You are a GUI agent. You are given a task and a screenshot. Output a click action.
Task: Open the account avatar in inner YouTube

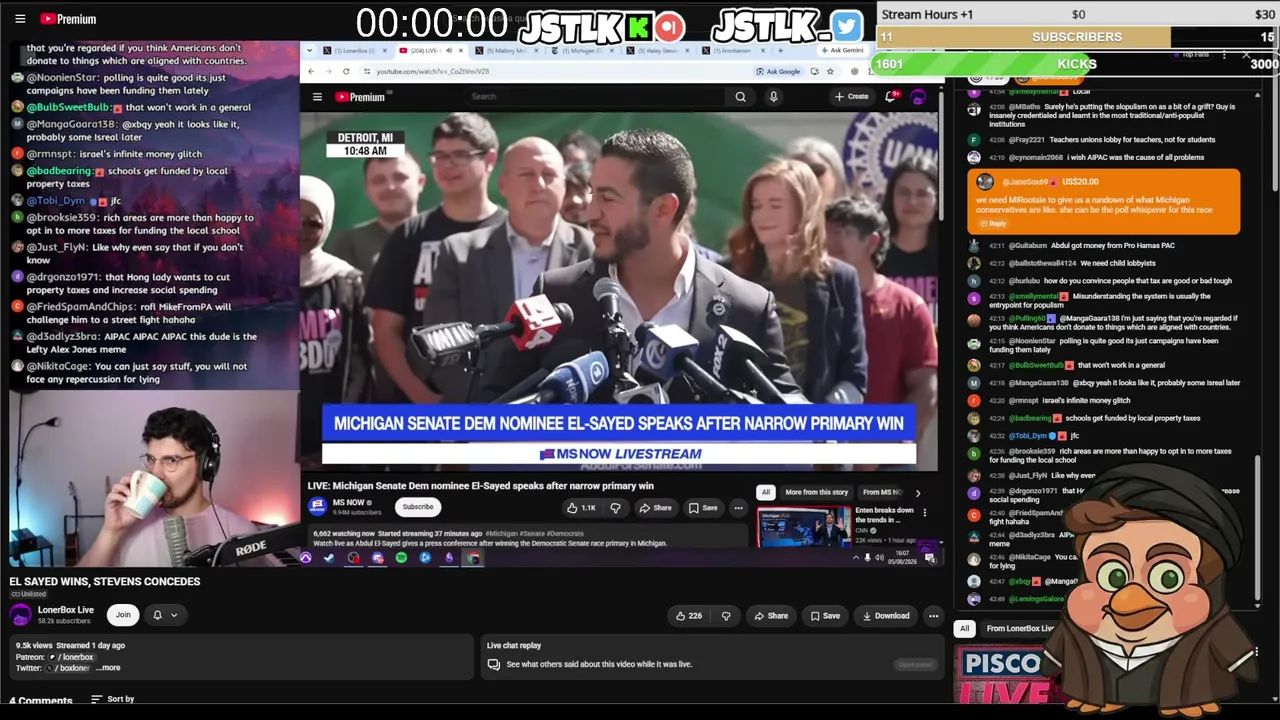918,97
